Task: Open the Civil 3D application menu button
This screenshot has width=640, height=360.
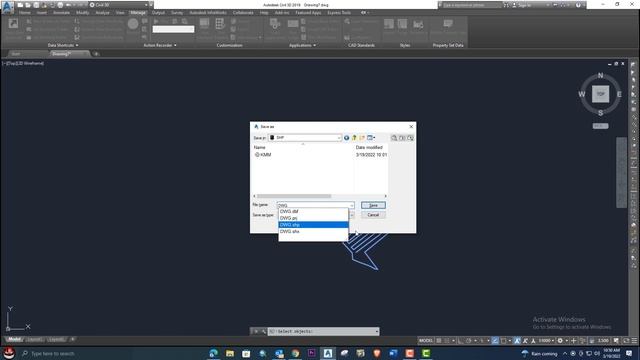Action: (x=7, y=7)
